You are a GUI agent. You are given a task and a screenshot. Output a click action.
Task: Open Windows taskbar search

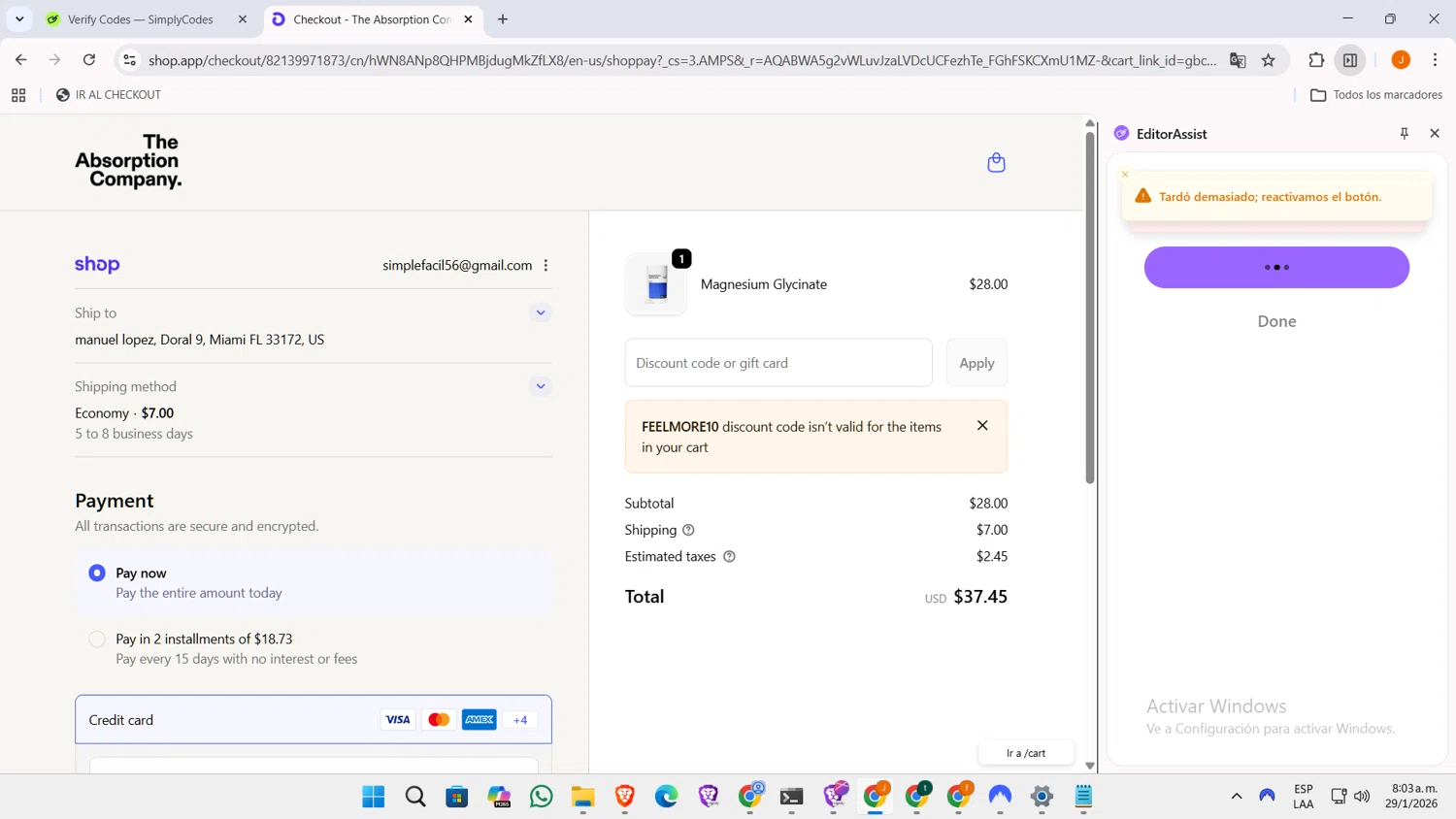[415, 797]
